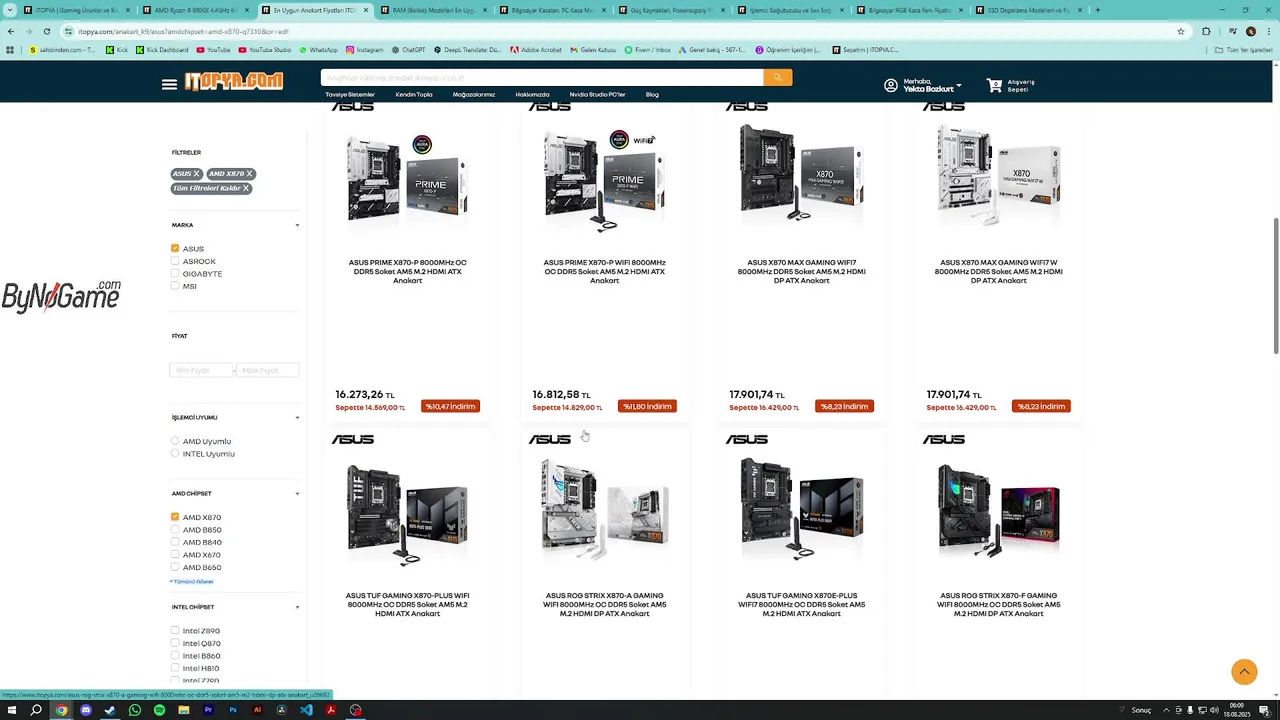The height and width of the screenshot is (720, 1280).
Task: Collapse the MARKA filter section
Action: (x=297, y=225)
